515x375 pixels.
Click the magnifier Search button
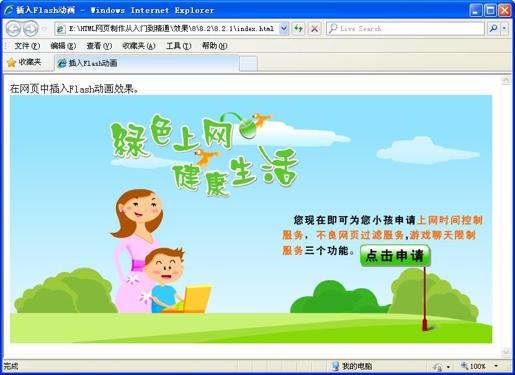coord(493,29)
